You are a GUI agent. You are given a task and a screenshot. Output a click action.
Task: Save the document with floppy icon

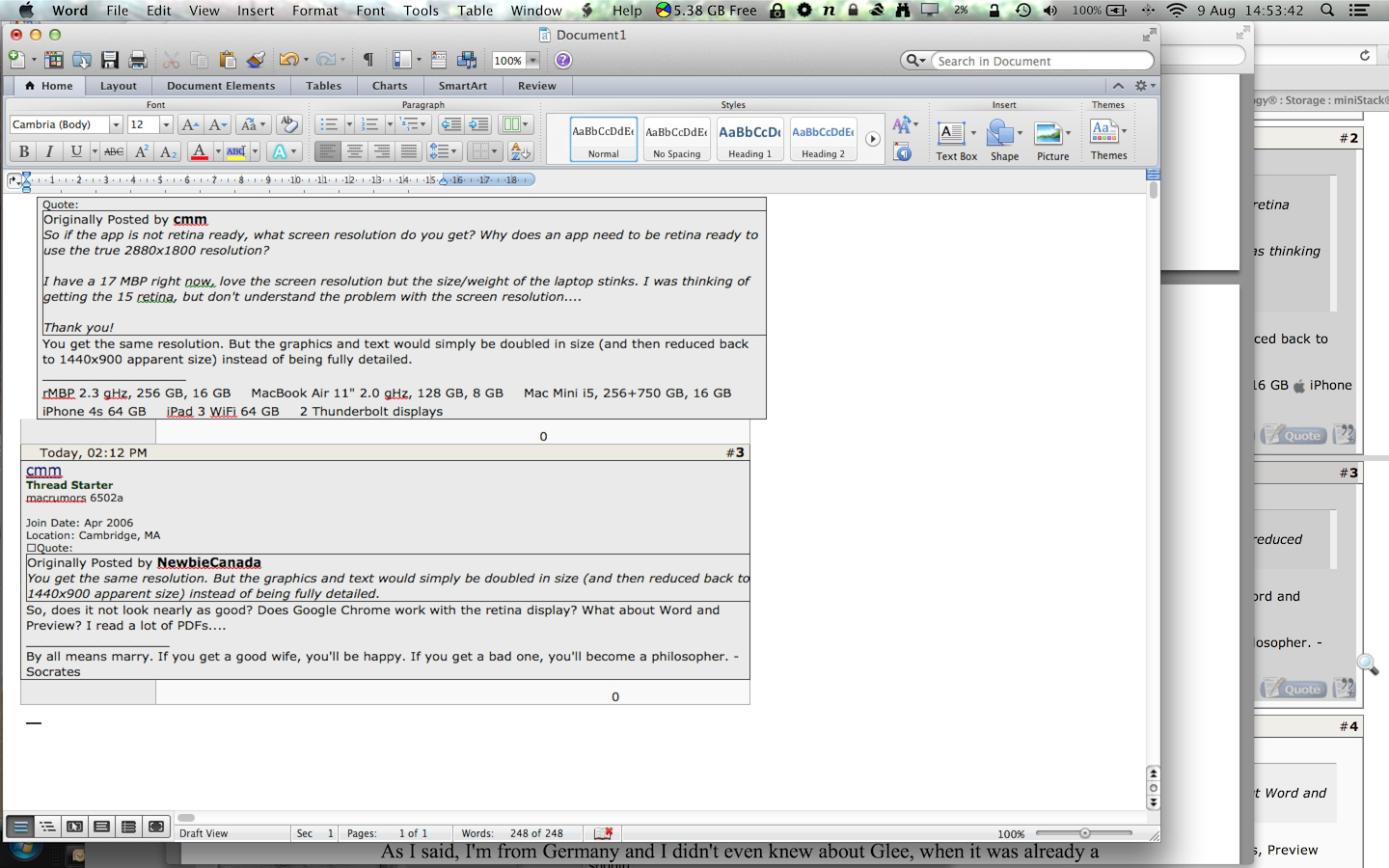click(x=110, y=60)
